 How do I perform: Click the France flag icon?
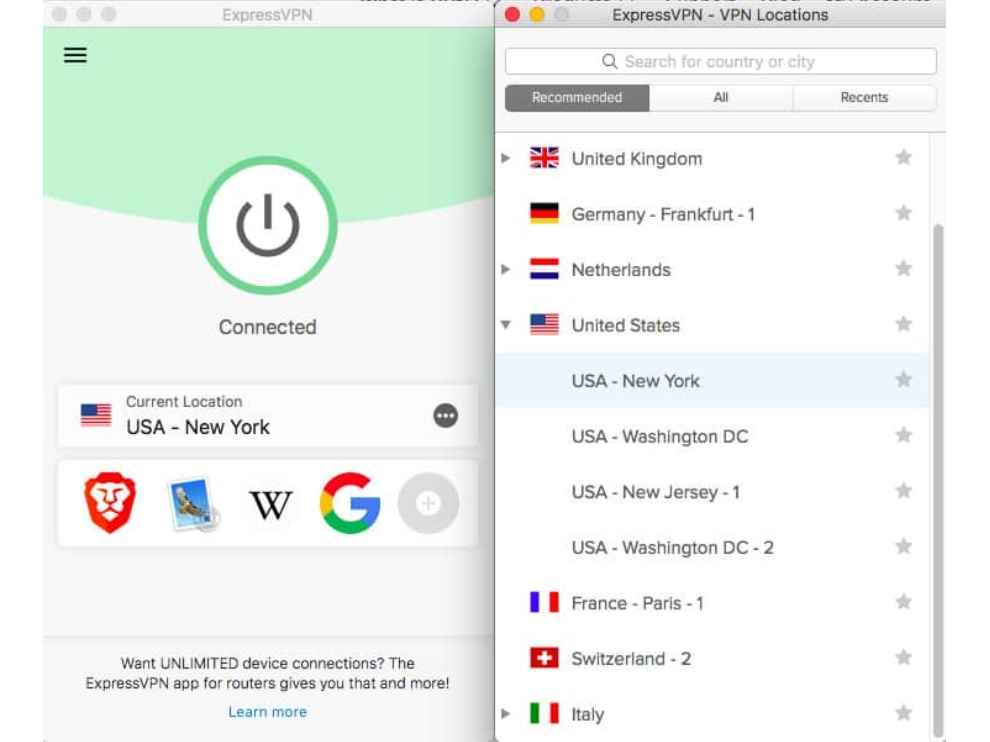pyautogui.click(x=544, y=602)
